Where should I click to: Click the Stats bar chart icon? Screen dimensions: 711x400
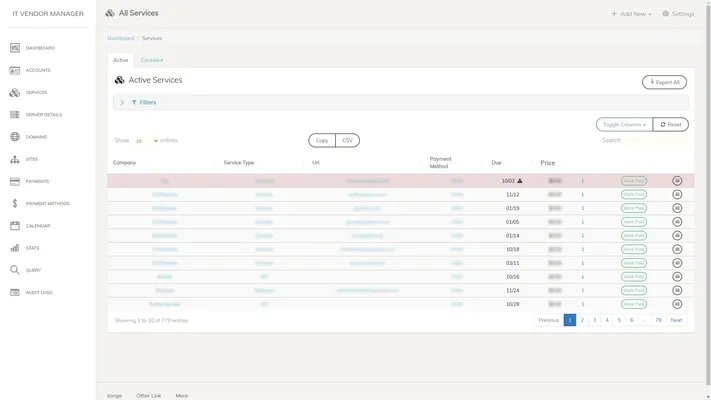15,248
